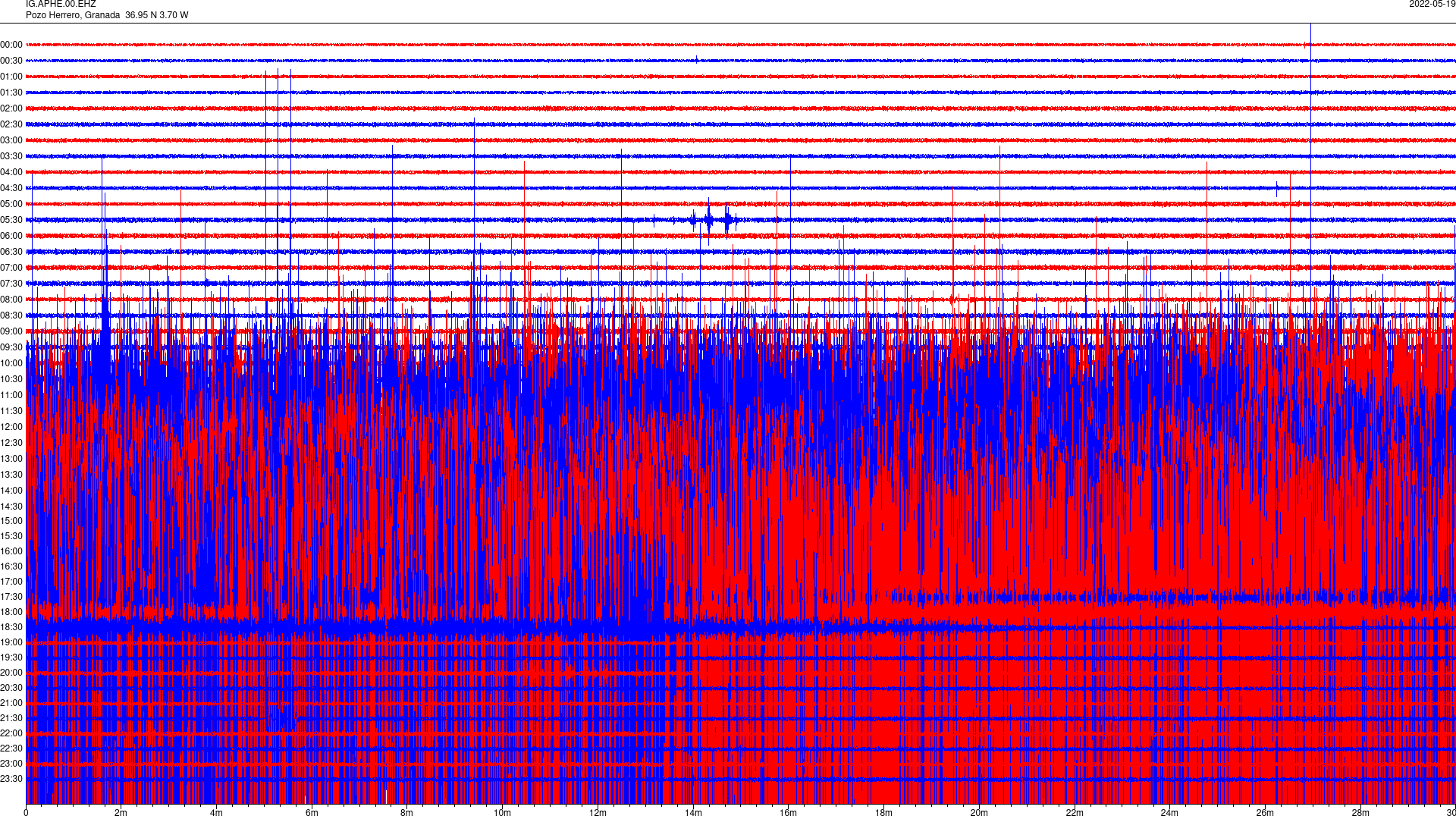Select the 07:30 time row label
This screenshot has height=819, width=1456.
(x=11, y=284)
